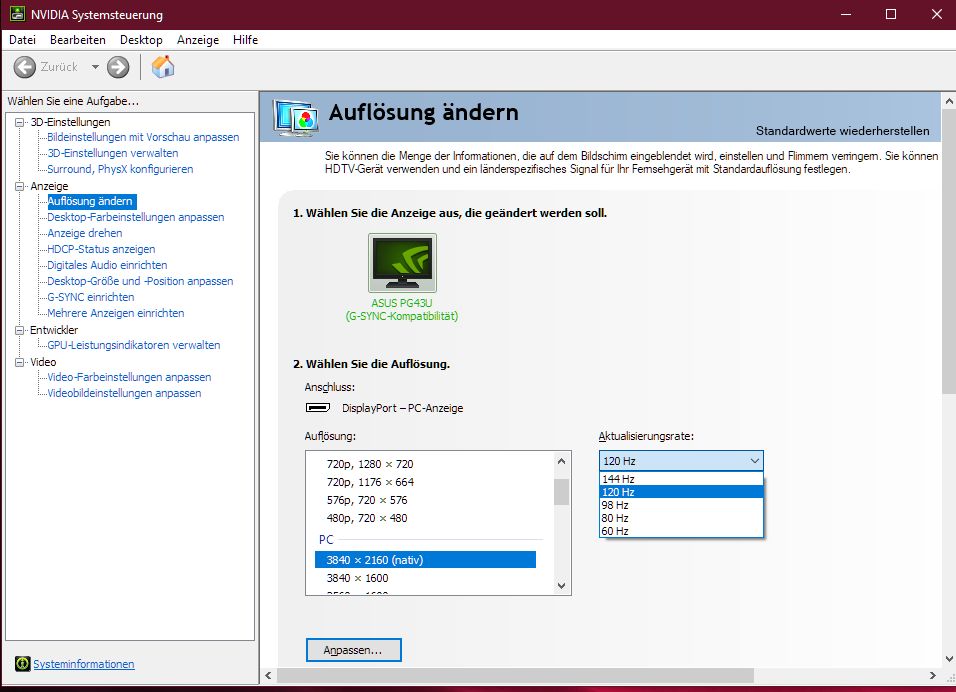Open Video-Farbeinstellungen anpassen
Screen dimensions: 956x692
tap(129, 377)
